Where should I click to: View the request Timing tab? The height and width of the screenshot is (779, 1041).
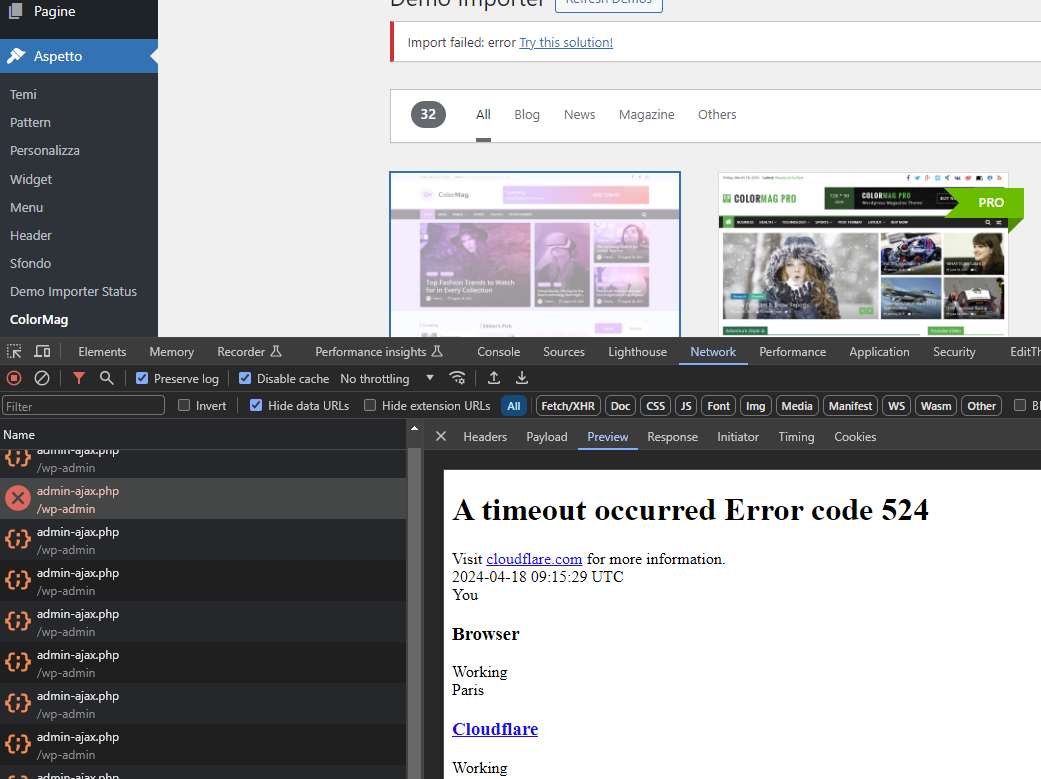click(796, 436)
